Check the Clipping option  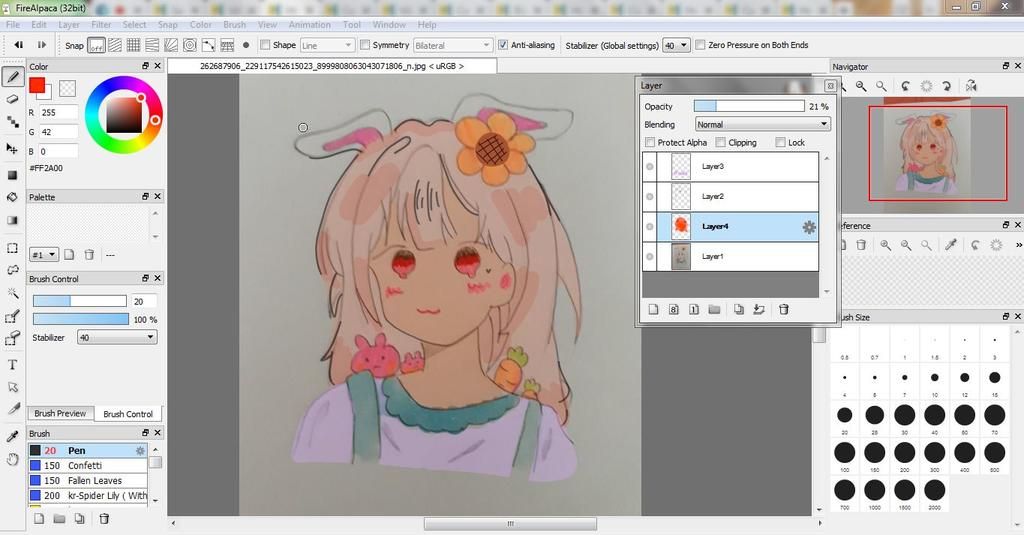click(720, 142)
